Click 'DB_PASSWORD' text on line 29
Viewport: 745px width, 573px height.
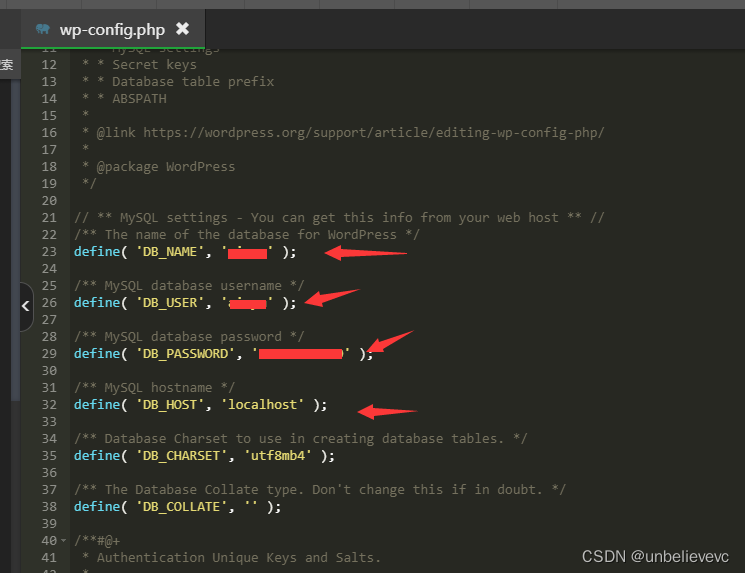click(x=185, y=353)
